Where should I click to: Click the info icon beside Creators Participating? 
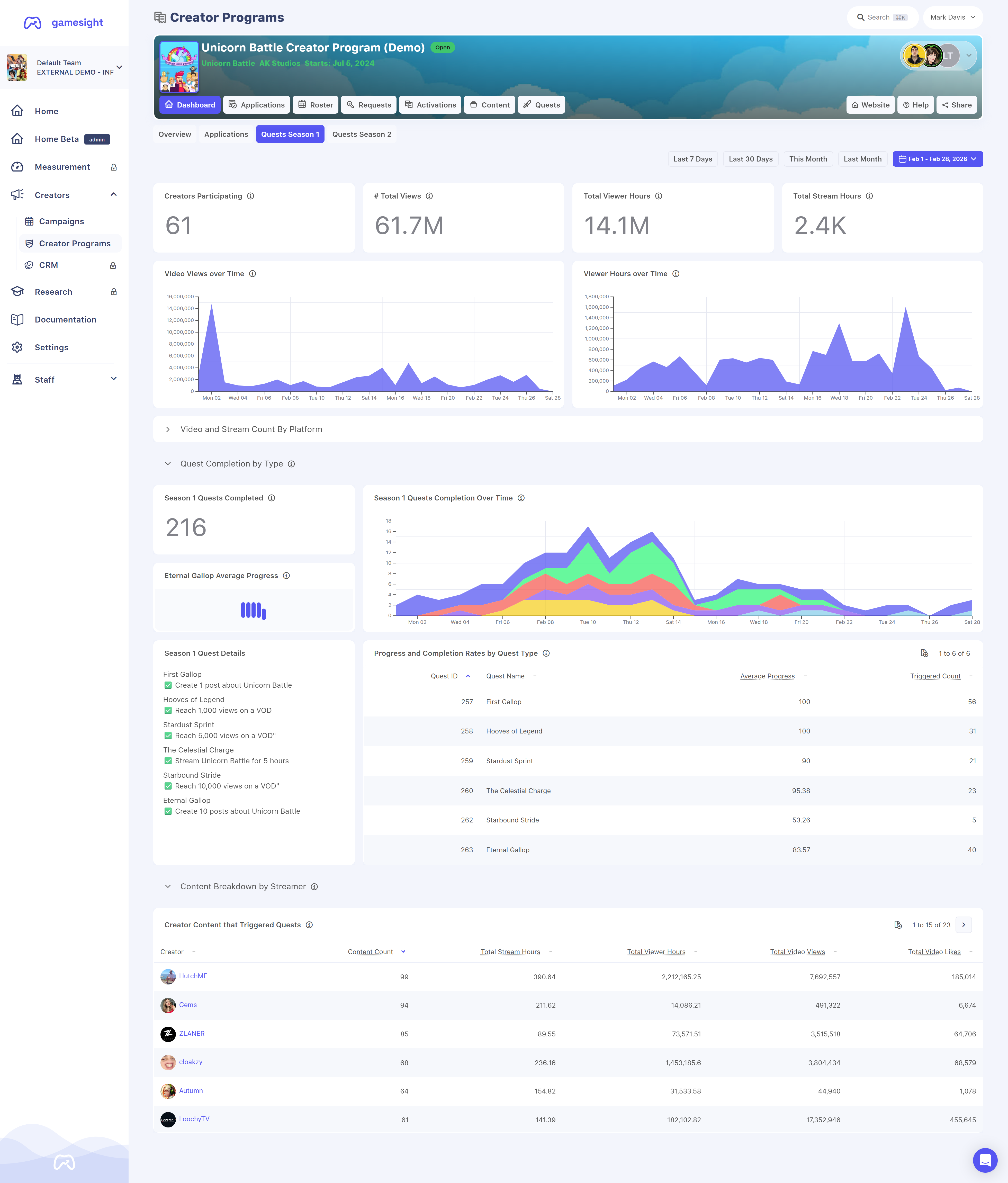click(x=250, y=196)
